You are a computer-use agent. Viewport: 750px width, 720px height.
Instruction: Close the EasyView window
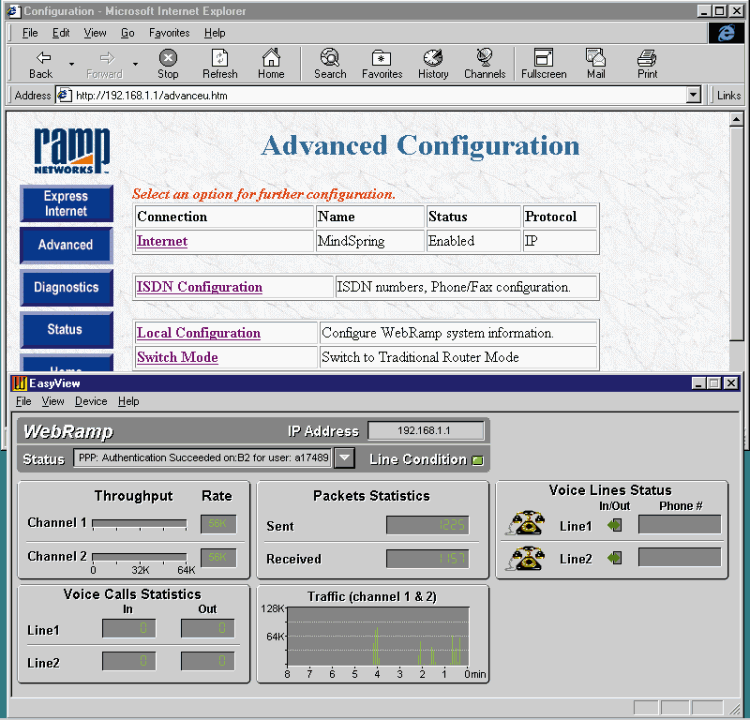click(731, 383)
